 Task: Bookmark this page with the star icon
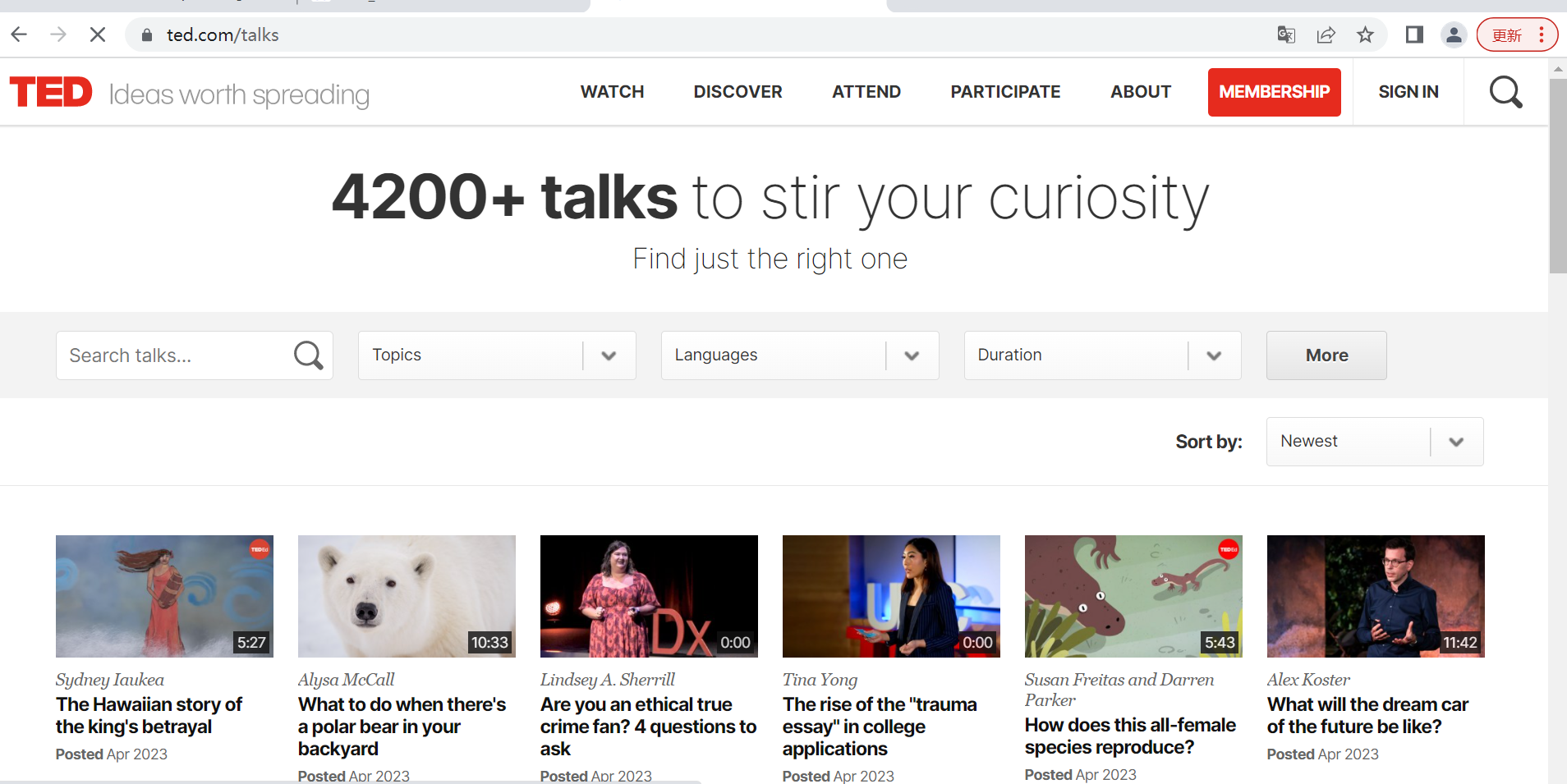[x=1365, y=34]
